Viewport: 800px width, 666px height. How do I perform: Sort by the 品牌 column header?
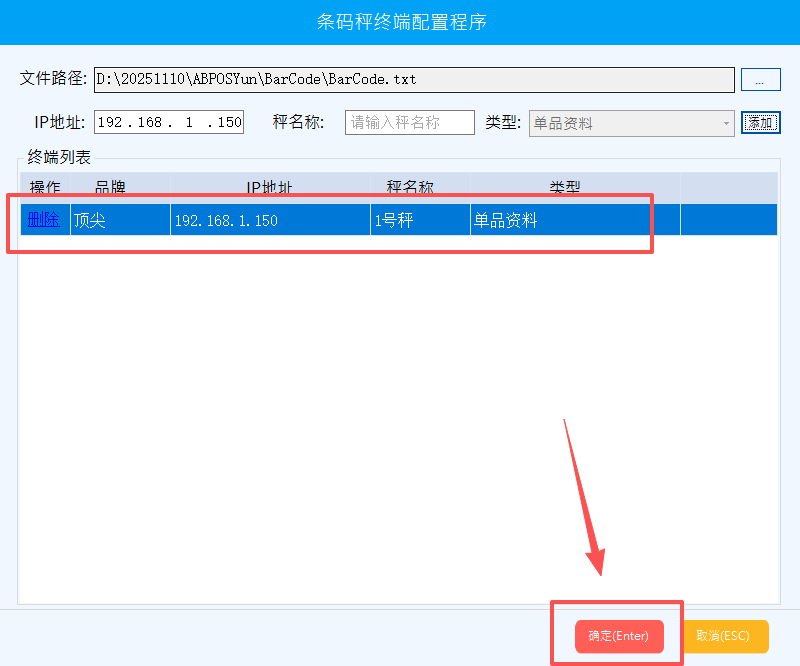110,187
